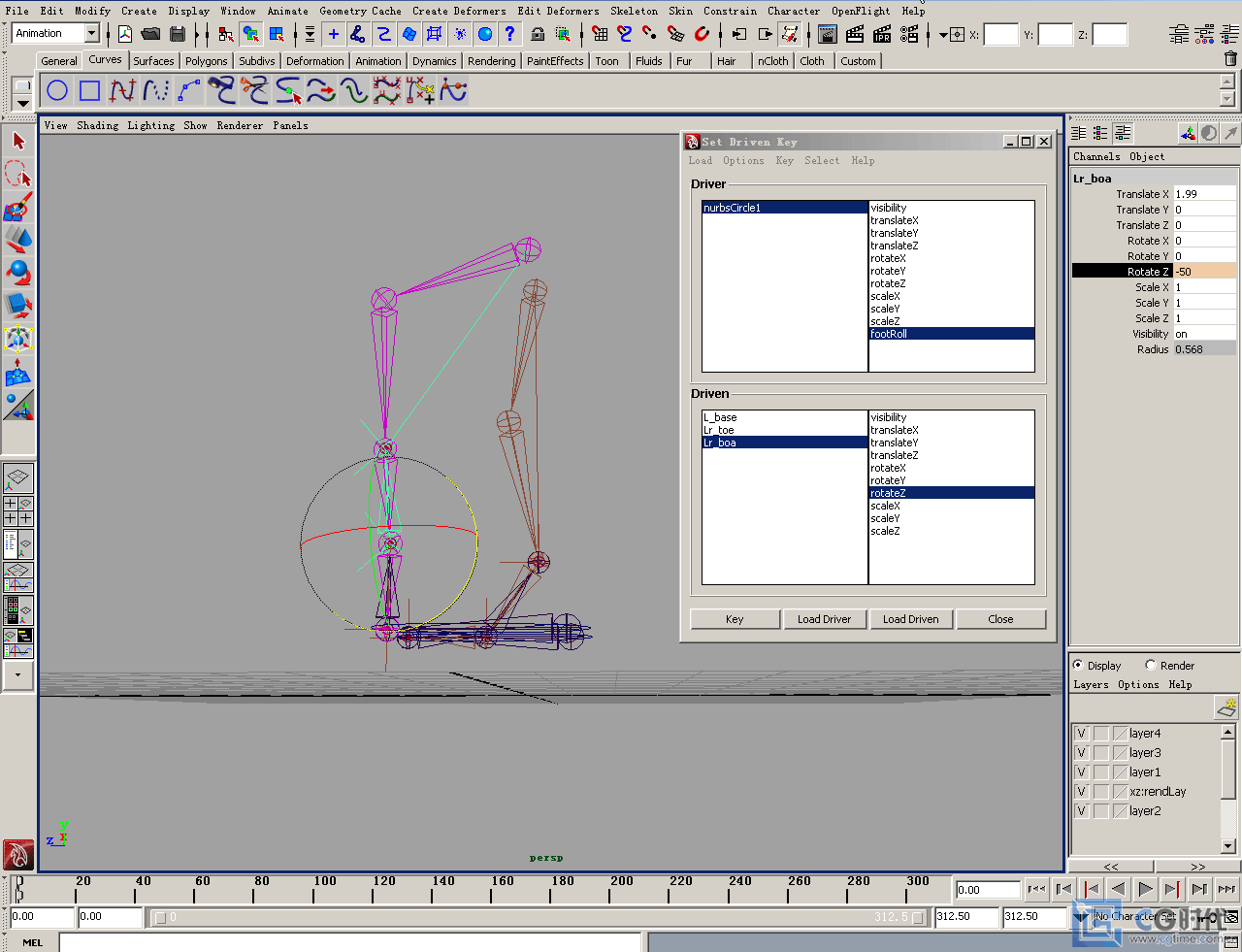The height and width of the screenshot is (952, 1242).
Task: Switch to the Surfaces shelf tab
Action: pyautogui.click(x=154, y=60)
